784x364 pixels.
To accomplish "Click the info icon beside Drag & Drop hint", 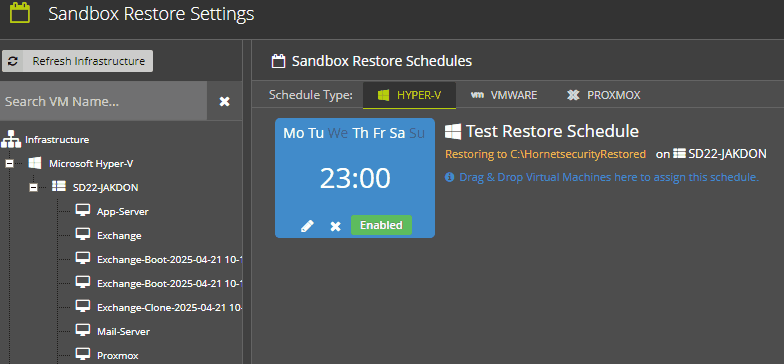I will (450, 177).
